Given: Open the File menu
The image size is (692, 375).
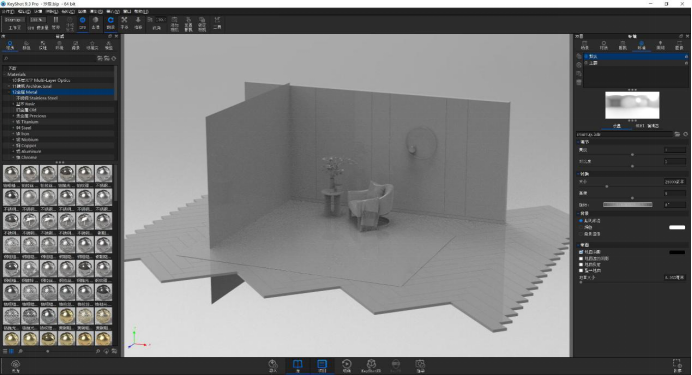Looking at the screenshot, I should 8,11.
